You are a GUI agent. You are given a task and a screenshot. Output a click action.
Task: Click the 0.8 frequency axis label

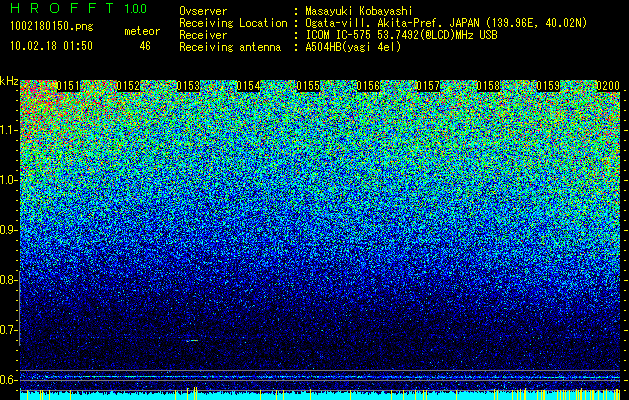9,280
